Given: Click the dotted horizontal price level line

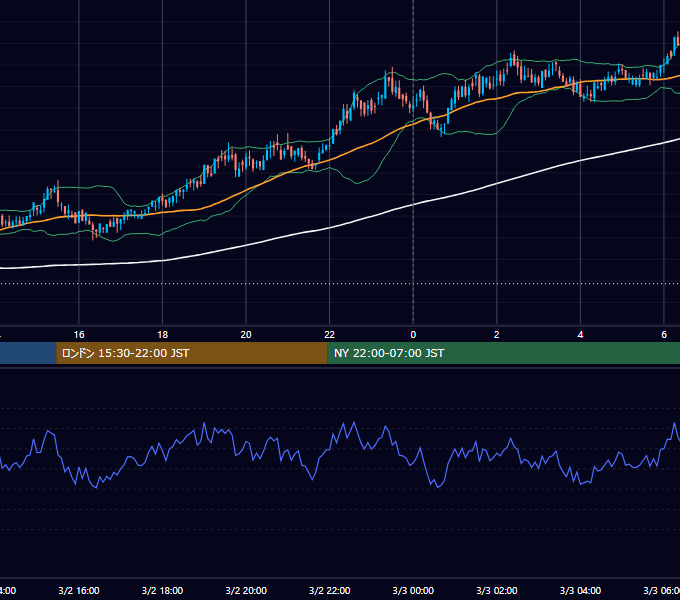Looking at the screenshot, I should [340, 284].
